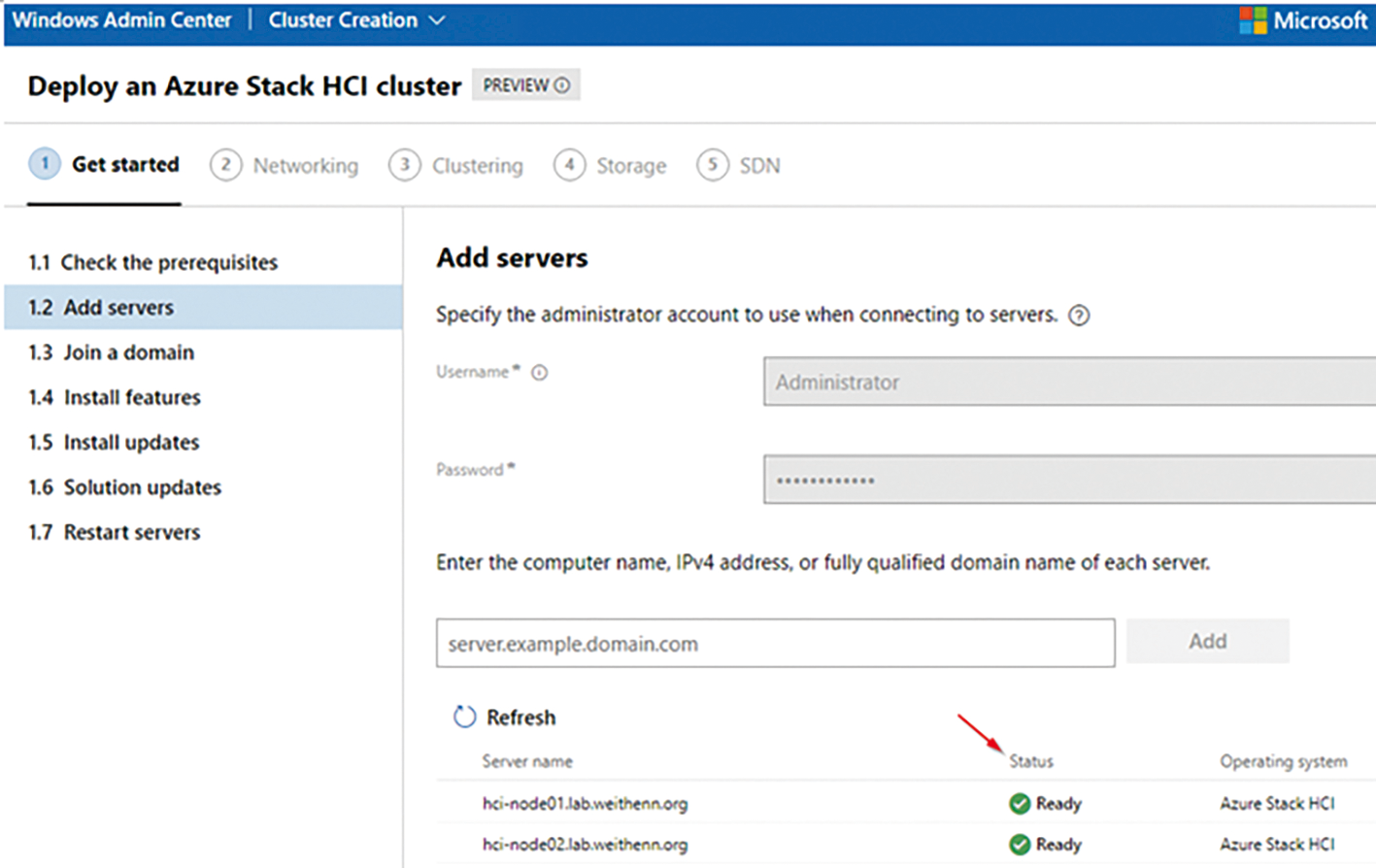Click the help icon beside administrator account text
This screenshot has height=868, width=1376.
point(1079,316)
